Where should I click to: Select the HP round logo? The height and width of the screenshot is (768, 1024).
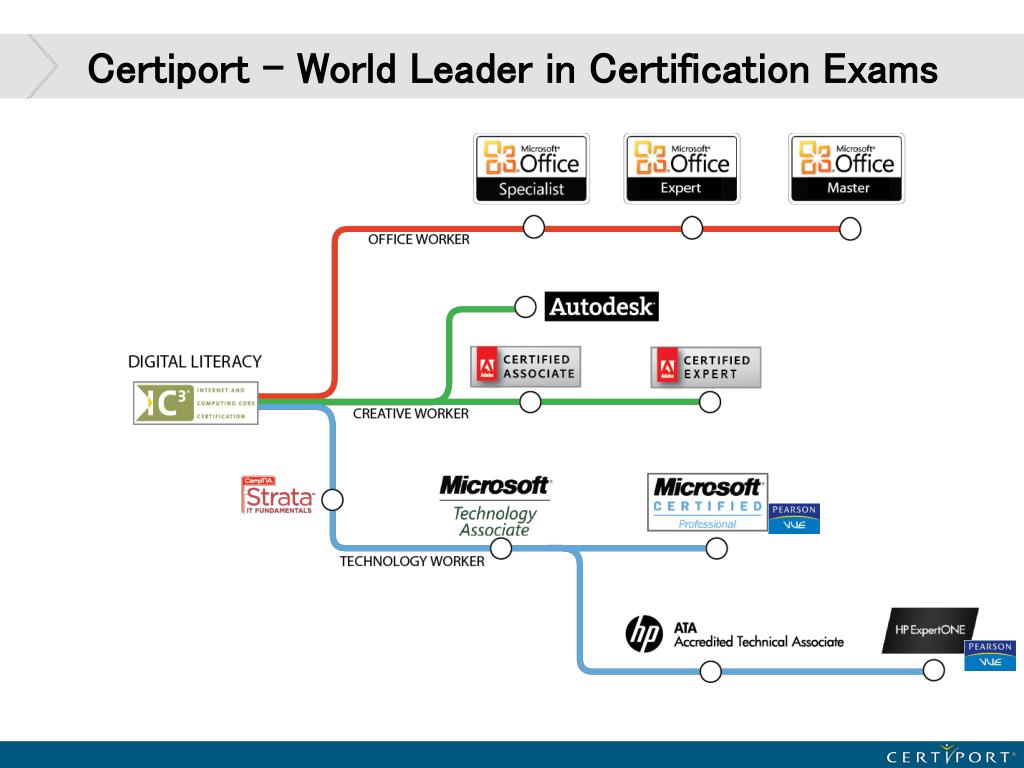(x=644, y=633)
